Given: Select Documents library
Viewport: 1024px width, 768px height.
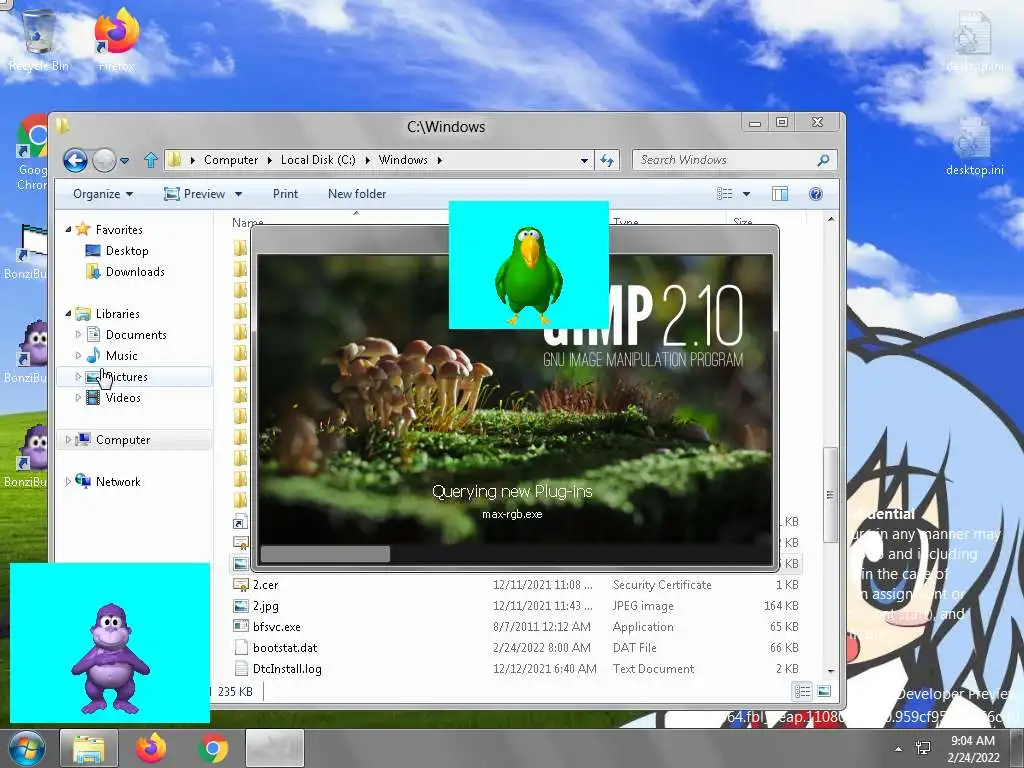Looking at the screenshot, I should tap(136, 334).
